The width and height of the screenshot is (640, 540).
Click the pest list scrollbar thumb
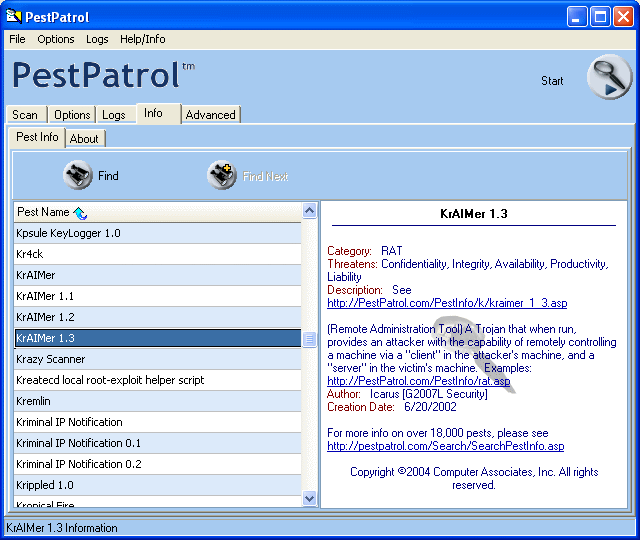pyautogui.click(x=310, y=339)
